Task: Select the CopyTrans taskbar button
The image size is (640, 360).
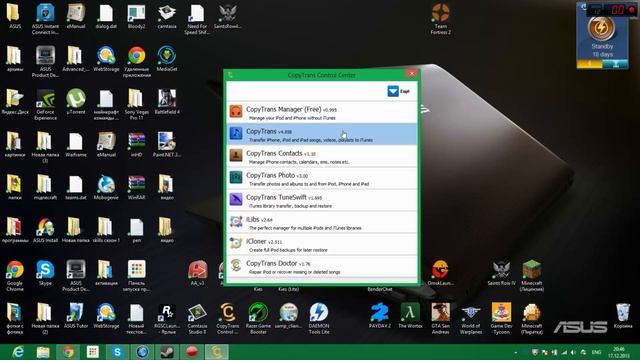Action: point(217,352)
